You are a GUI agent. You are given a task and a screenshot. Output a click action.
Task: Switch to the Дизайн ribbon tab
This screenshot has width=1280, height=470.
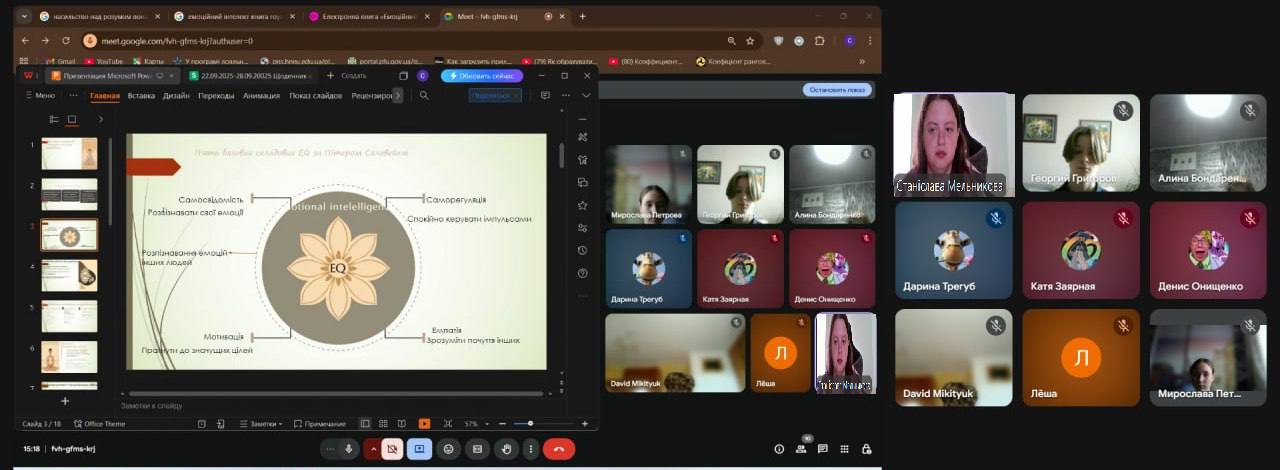(x=176, y=96)
